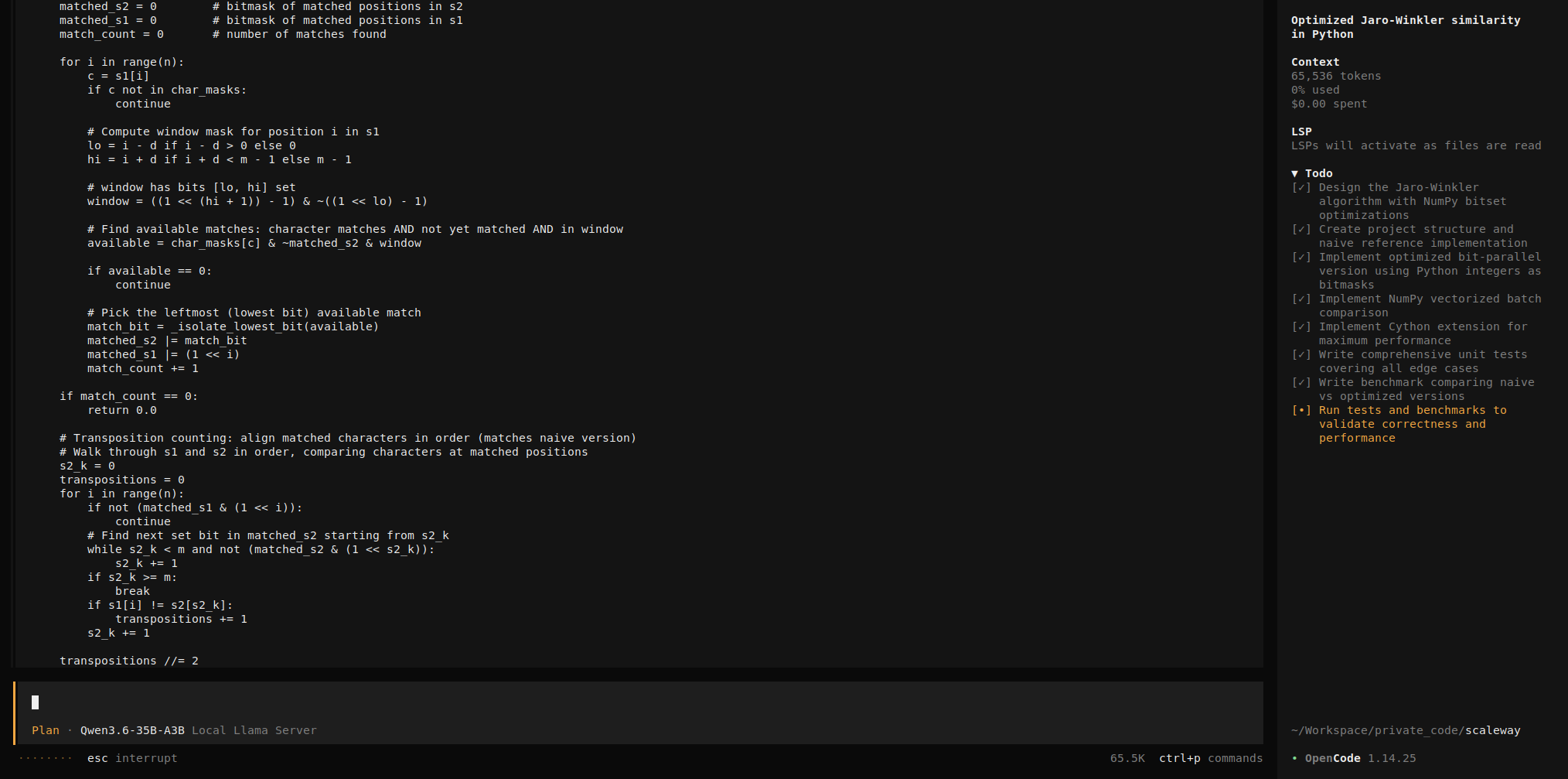
Task: Click 'esc interrupt' to stop the running task
Action: (x=131, y=758)
